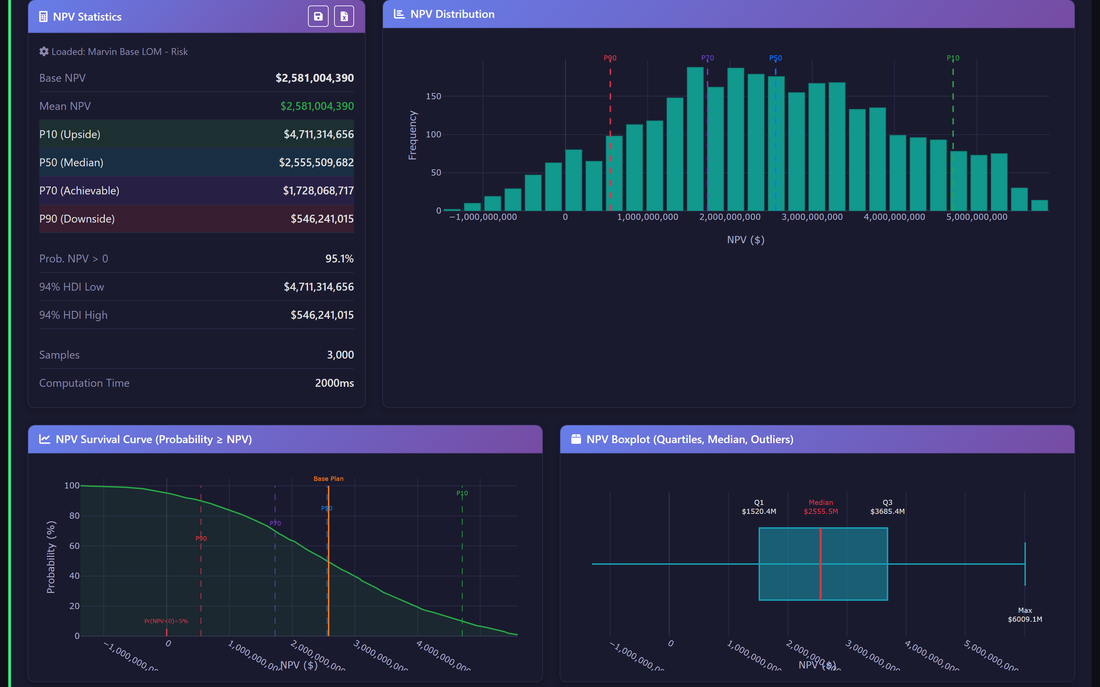The width and height of the screenshot is (1100, 687).
Task: Click the 94% HDI Low label
Action: click(72, 286)
